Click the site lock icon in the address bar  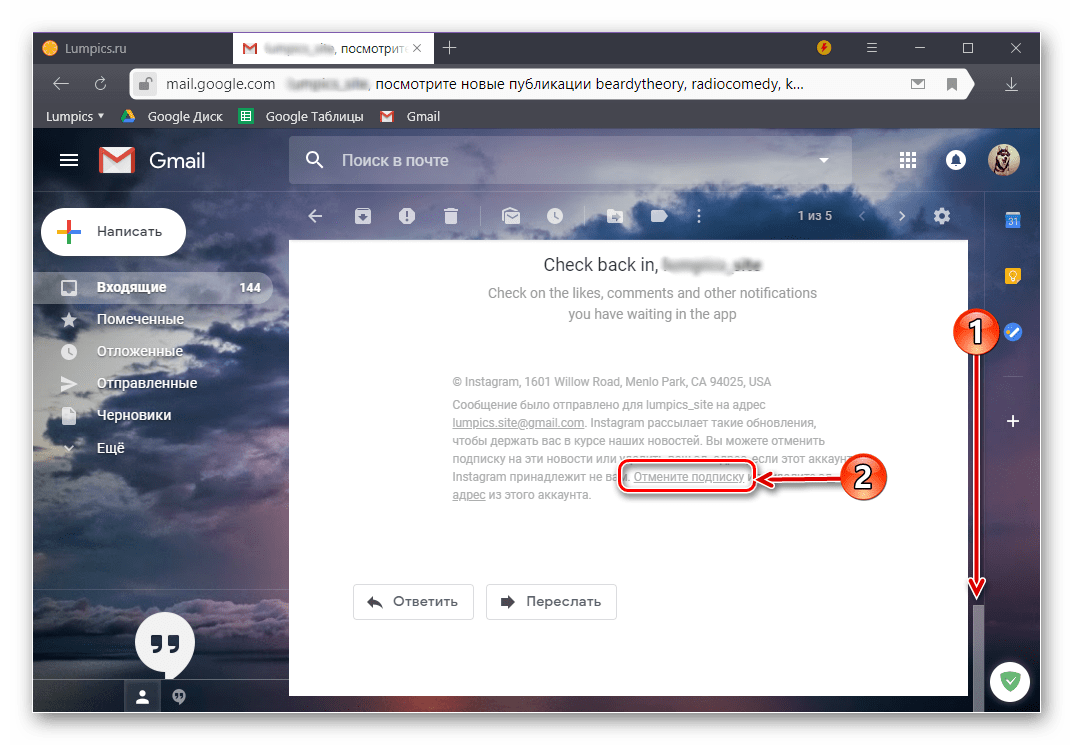[x=144, y=83]
